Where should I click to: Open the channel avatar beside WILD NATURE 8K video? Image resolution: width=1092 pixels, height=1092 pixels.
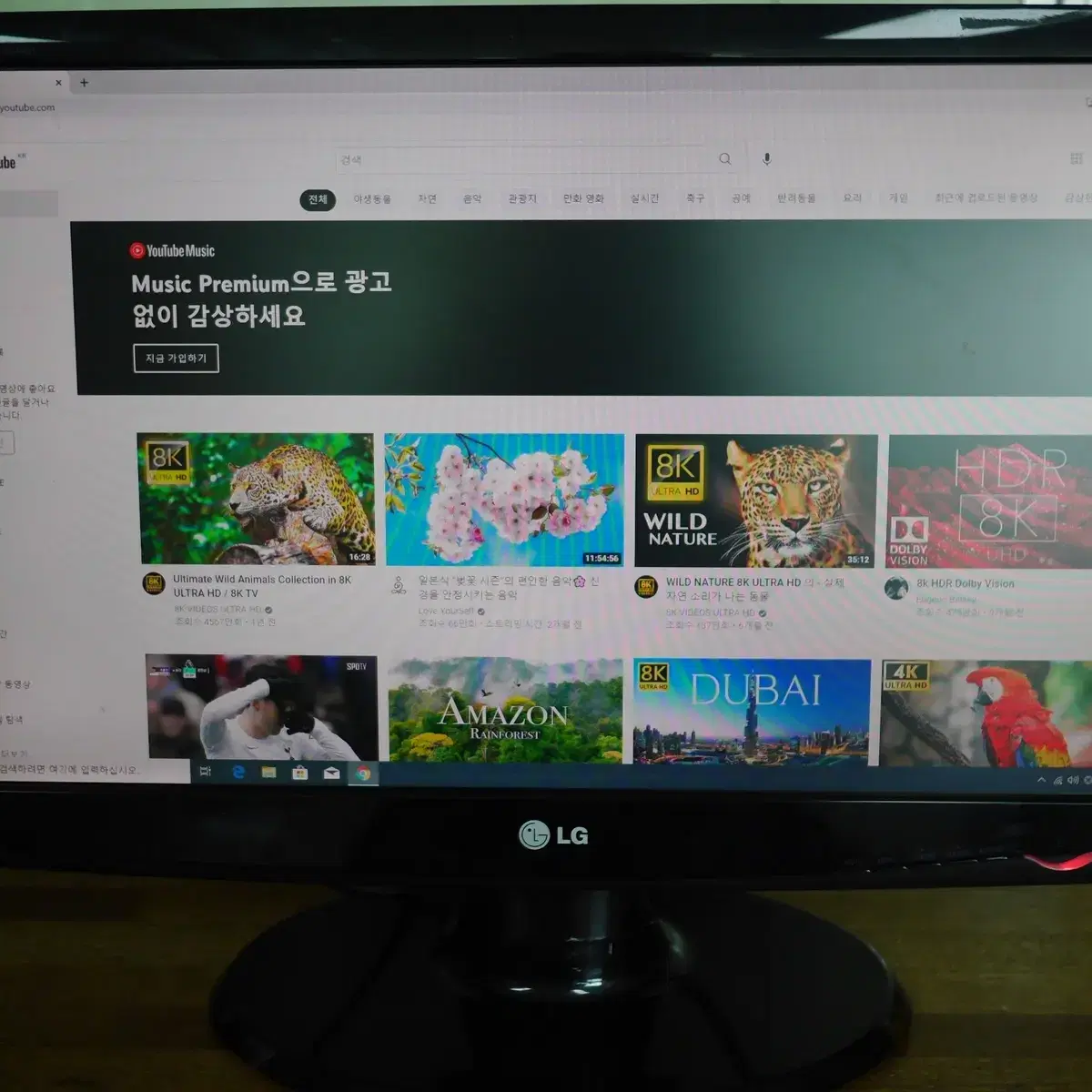(646, 586)
